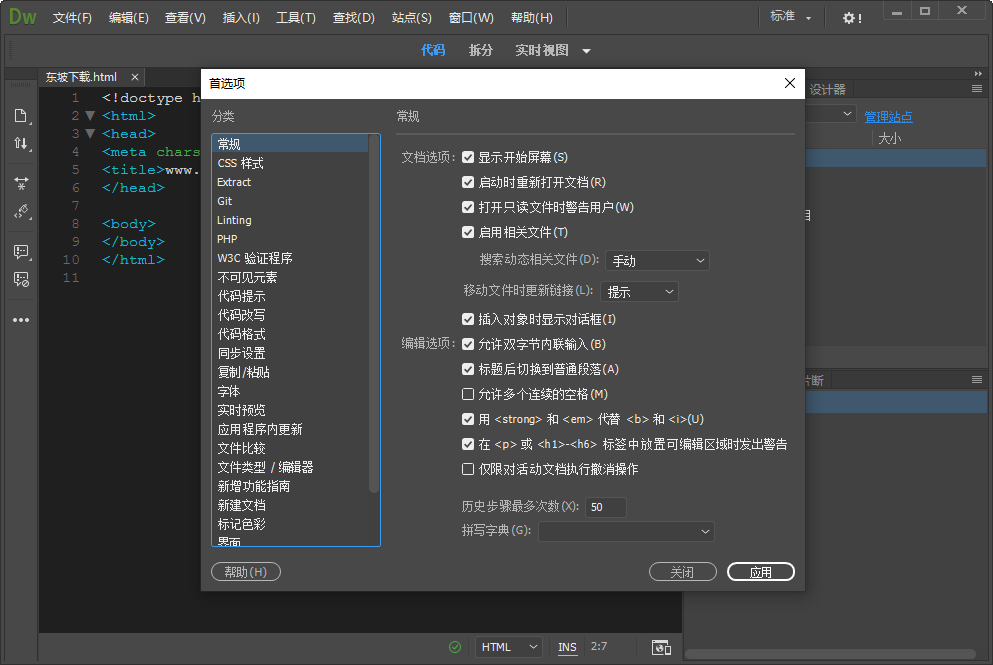The height and width of the screenshot is (665, 993).
Task: Click the Format Source Code icon
Action: (21, 212)
